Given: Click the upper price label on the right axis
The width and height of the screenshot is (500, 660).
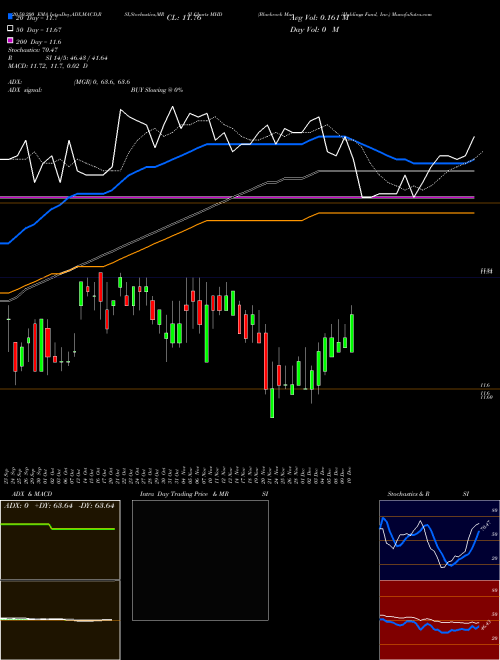Looking at the screenshot, I should 486,271.
